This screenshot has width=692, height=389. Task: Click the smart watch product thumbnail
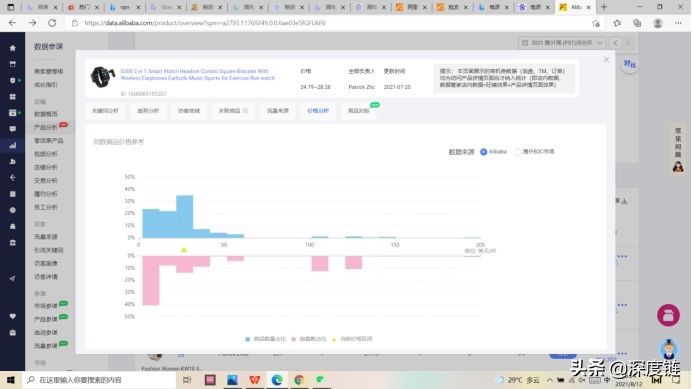102,77
